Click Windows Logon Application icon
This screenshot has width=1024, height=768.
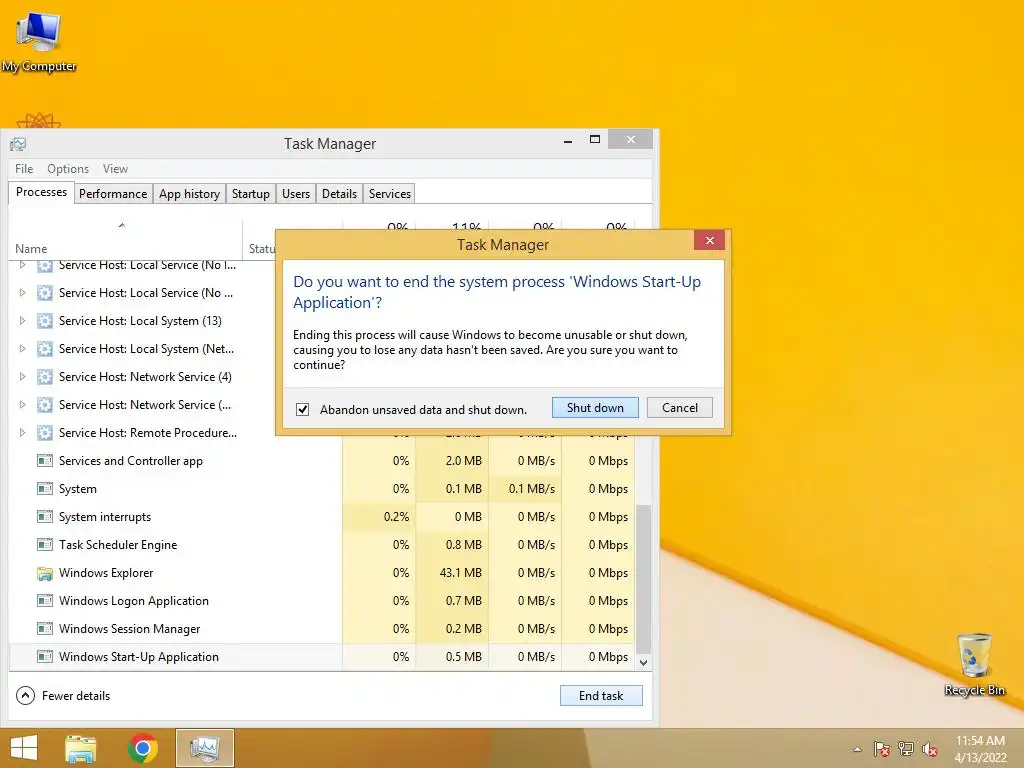[44, 601]
